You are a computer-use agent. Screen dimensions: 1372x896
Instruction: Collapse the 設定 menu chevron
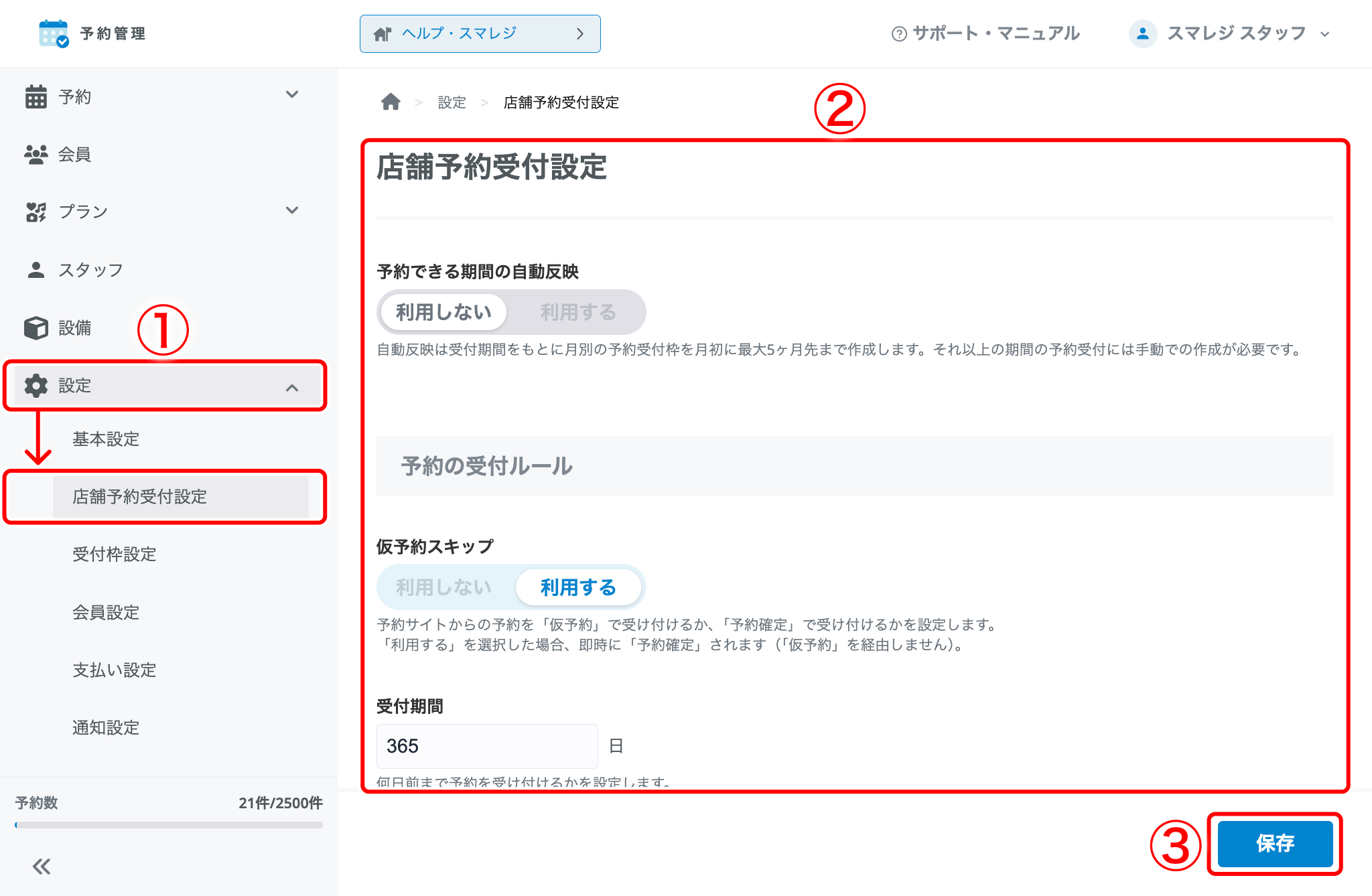coord(292,388)
